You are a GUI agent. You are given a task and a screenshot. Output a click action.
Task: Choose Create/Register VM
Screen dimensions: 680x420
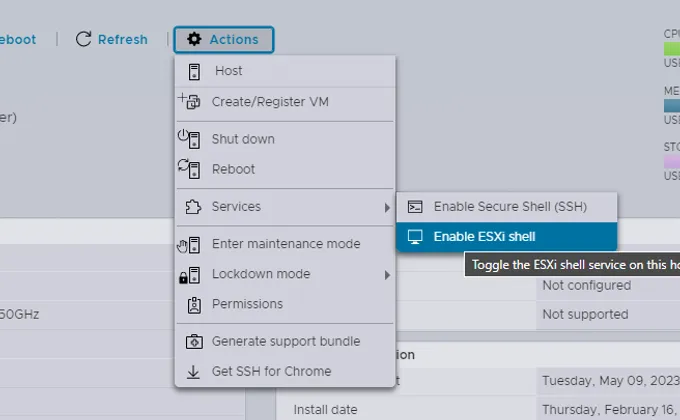point(285,102)
